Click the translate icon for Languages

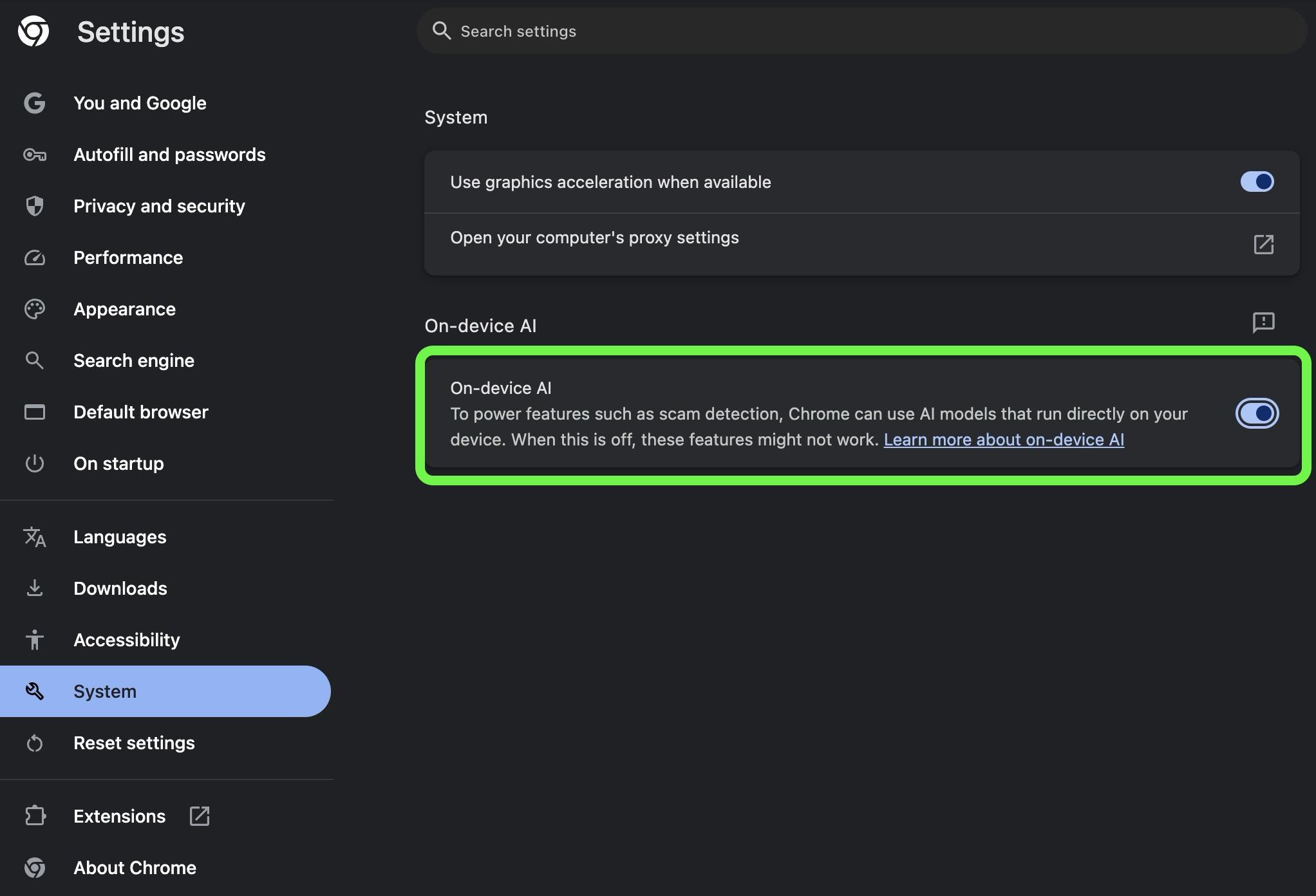pos(35,537)
